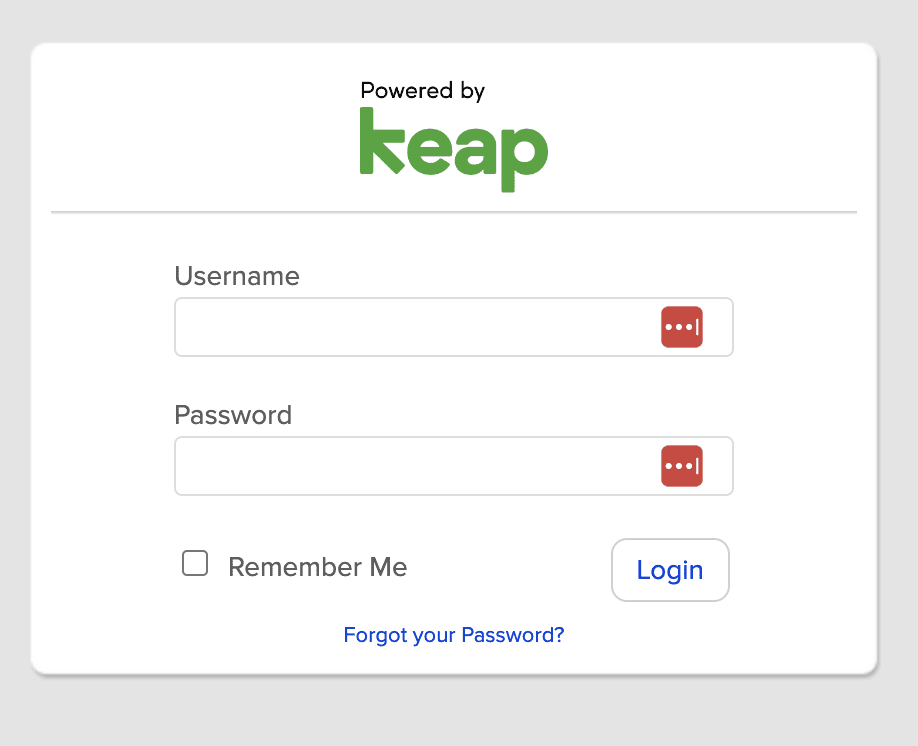Open the Forgot your Password link
Image resolution: width=918 pixels, height=746 pixels.
[x=453, y=634]
